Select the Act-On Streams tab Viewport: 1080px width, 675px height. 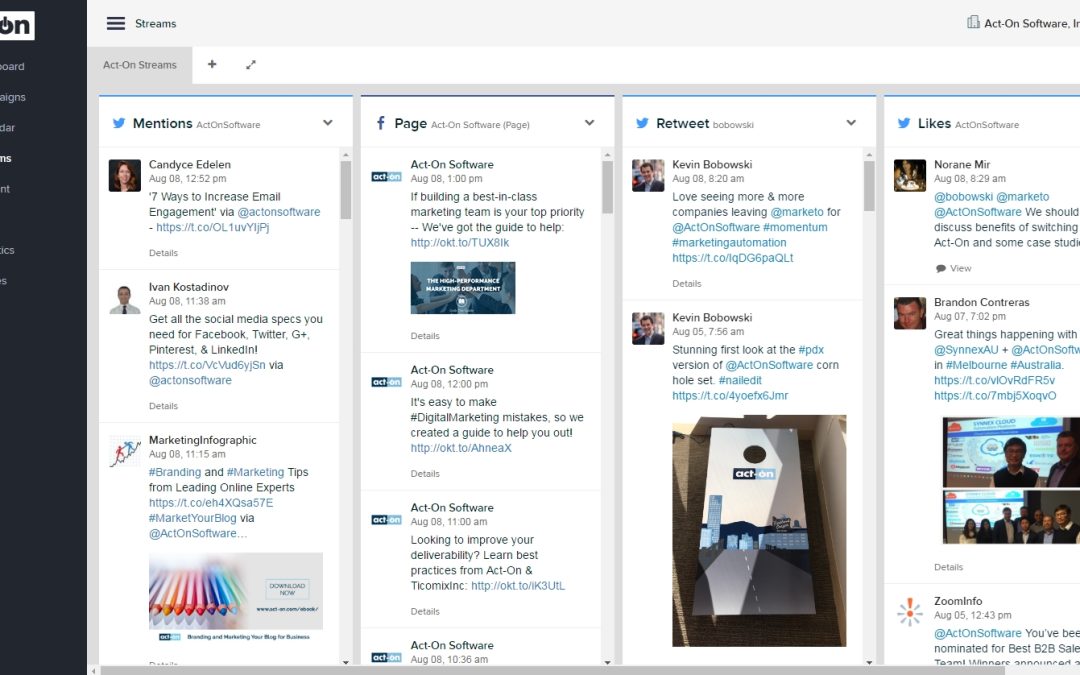140,65
